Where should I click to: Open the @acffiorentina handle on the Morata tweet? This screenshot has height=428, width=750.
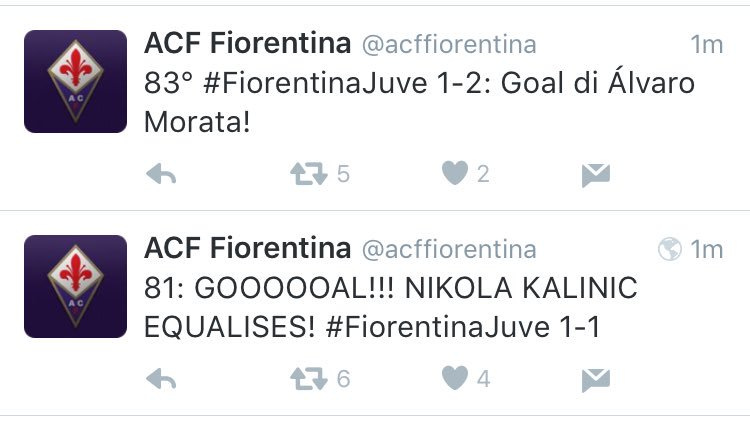click(x=449, y=45)
